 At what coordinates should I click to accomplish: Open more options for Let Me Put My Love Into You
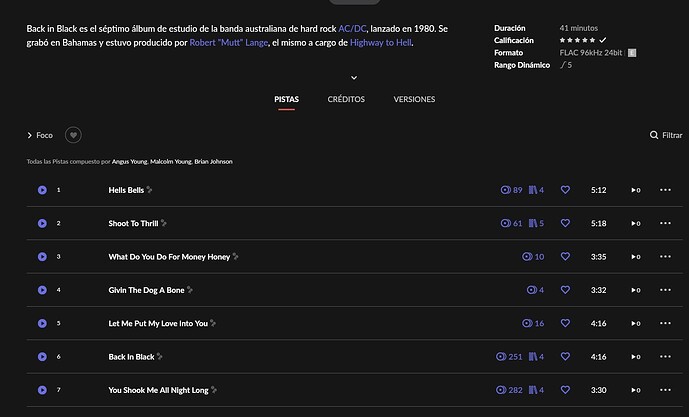click(665, 323)
